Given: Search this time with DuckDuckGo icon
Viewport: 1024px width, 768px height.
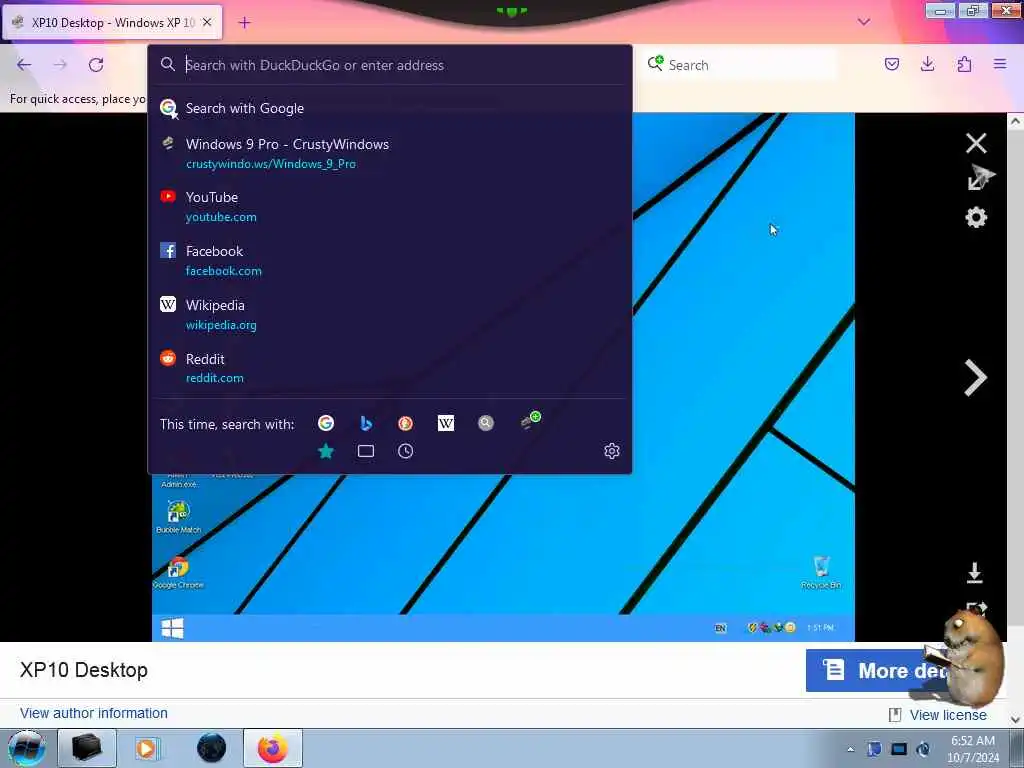Looking at the screenshot, I should coord(406,423).
